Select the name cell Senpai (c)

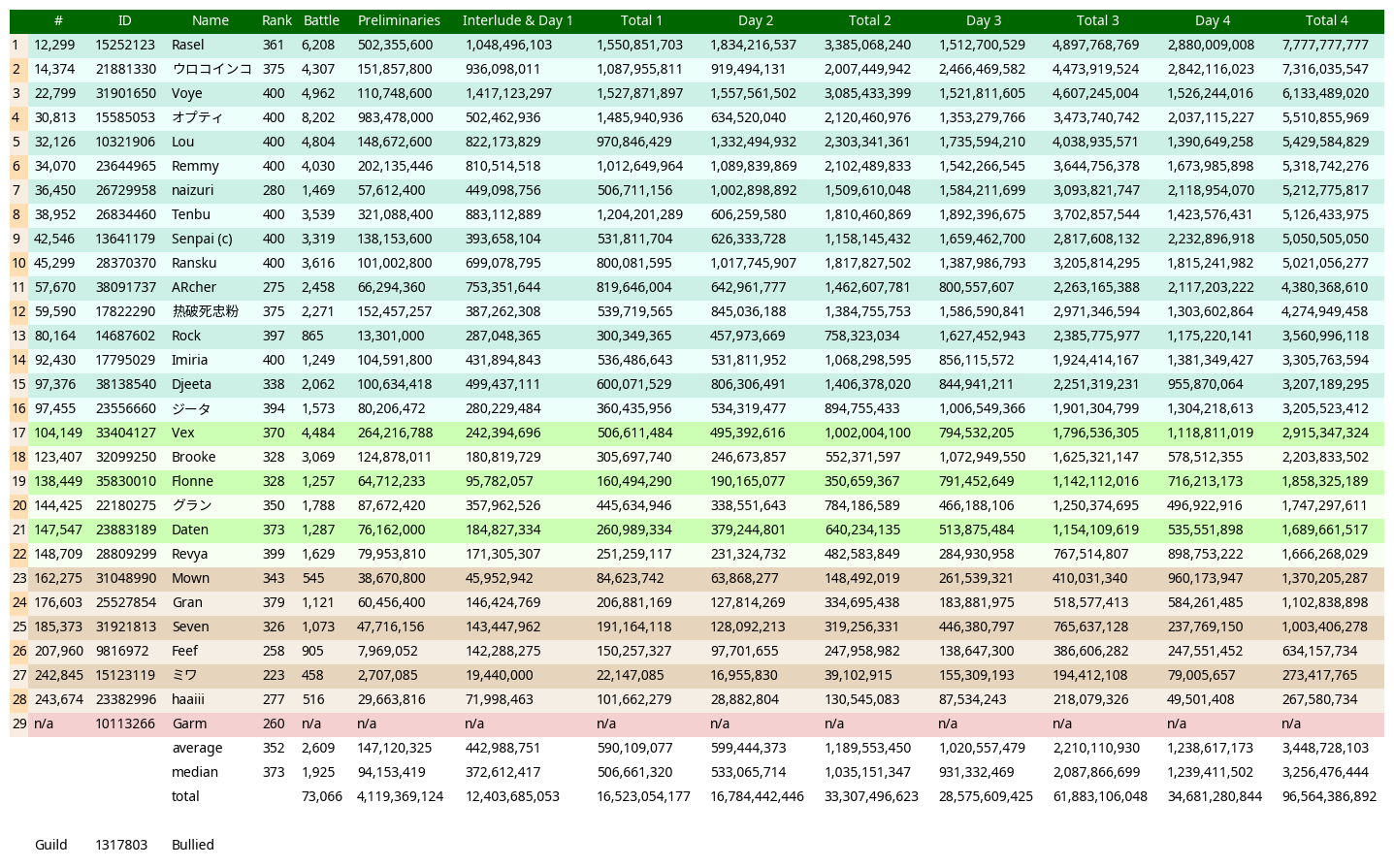(202, 239)
